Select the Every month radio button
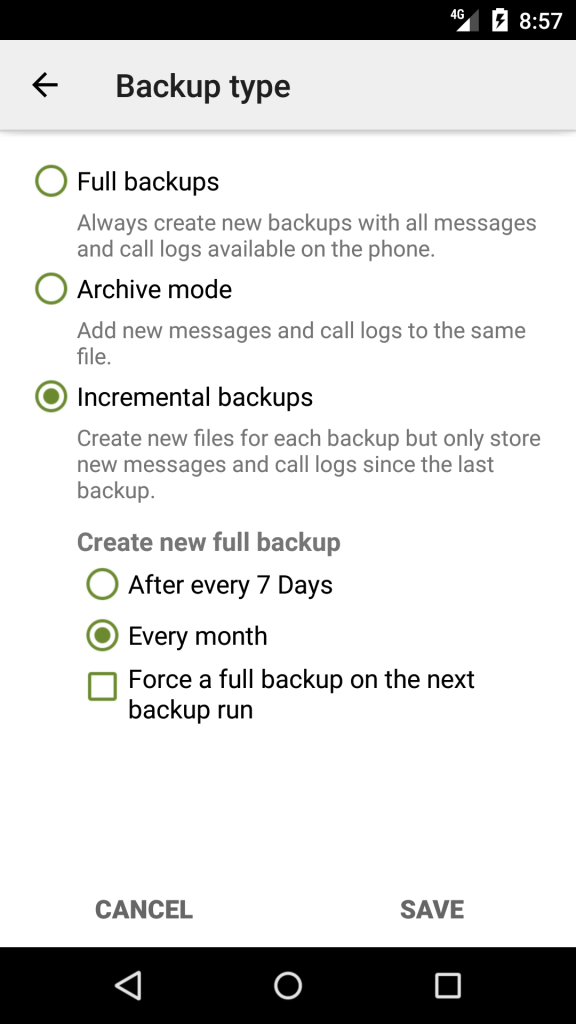Image resolution: width=576 pixels, height=1024 pixels. 103,635
